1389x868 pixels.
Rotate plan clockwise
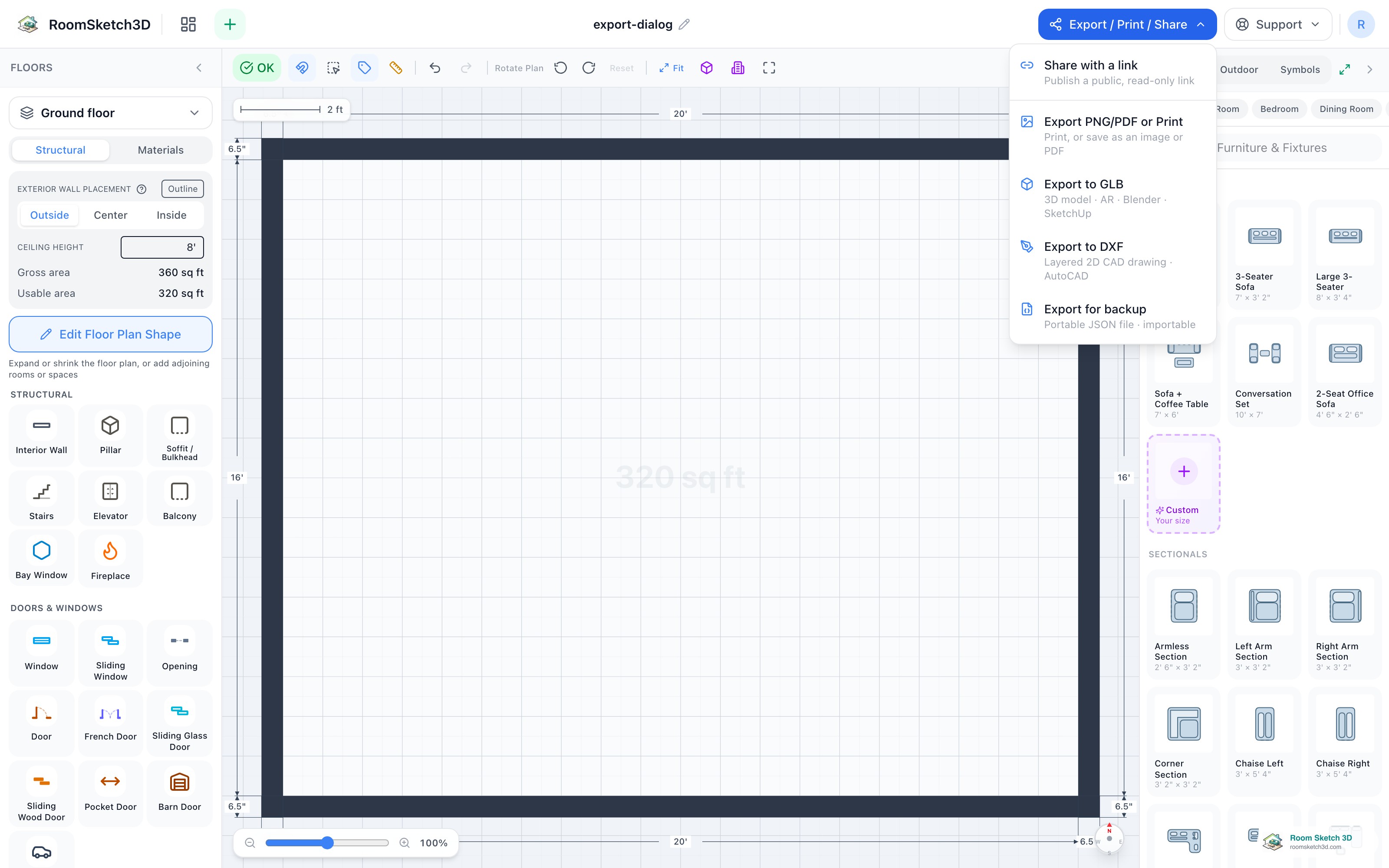[x=589, y=68]
